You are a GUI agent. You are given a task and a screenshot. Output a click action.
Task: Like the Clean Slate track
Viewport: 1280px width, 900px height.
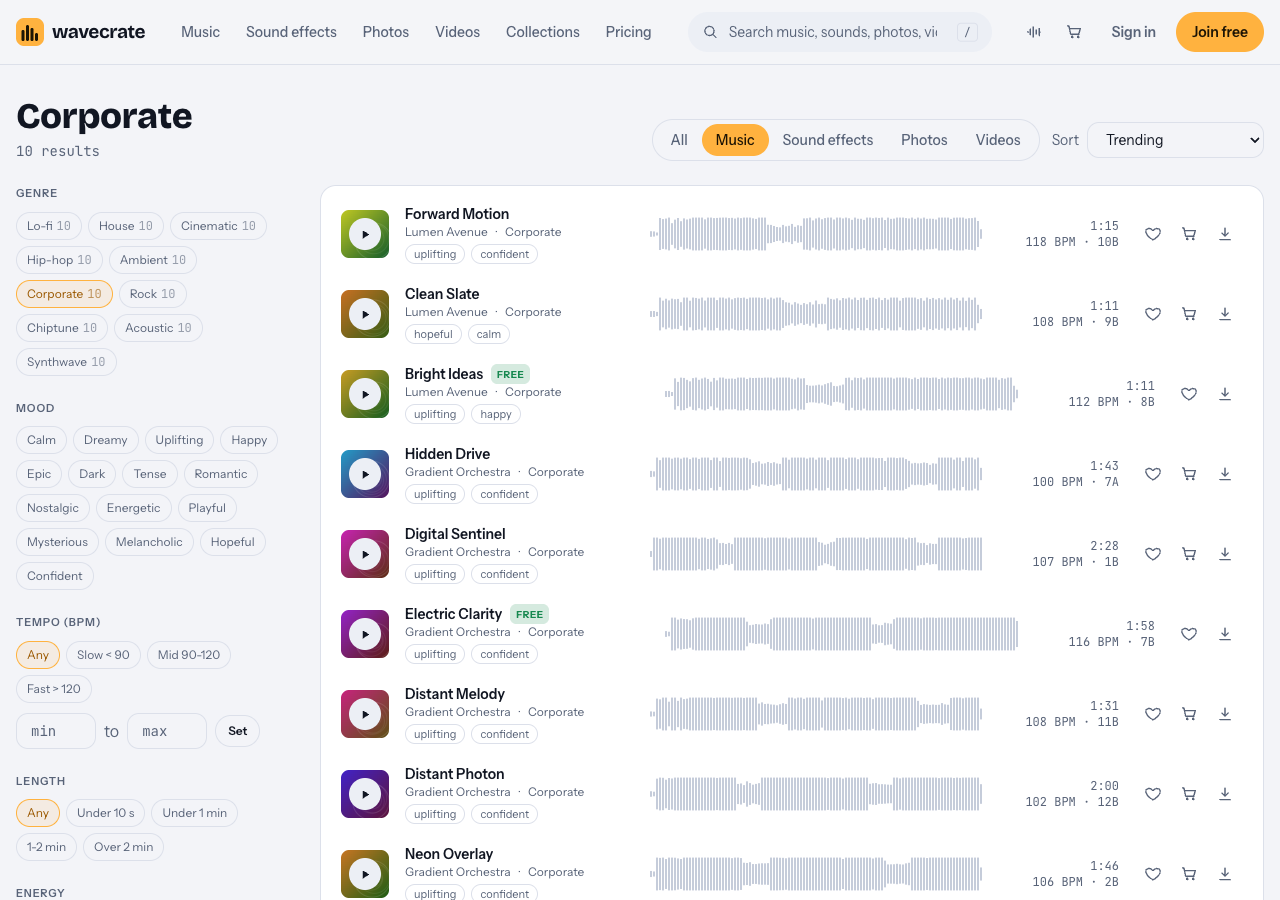pyautogui.click(x=1153, y=314)
